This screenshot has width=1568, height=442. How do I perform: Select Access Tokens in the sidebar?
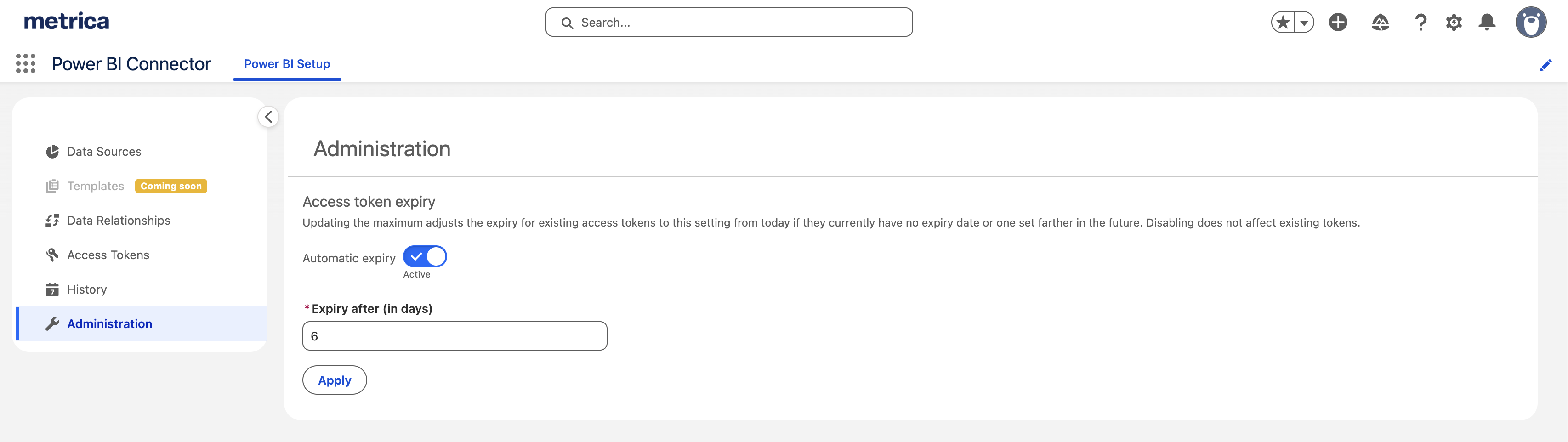[x=108, y=255]
